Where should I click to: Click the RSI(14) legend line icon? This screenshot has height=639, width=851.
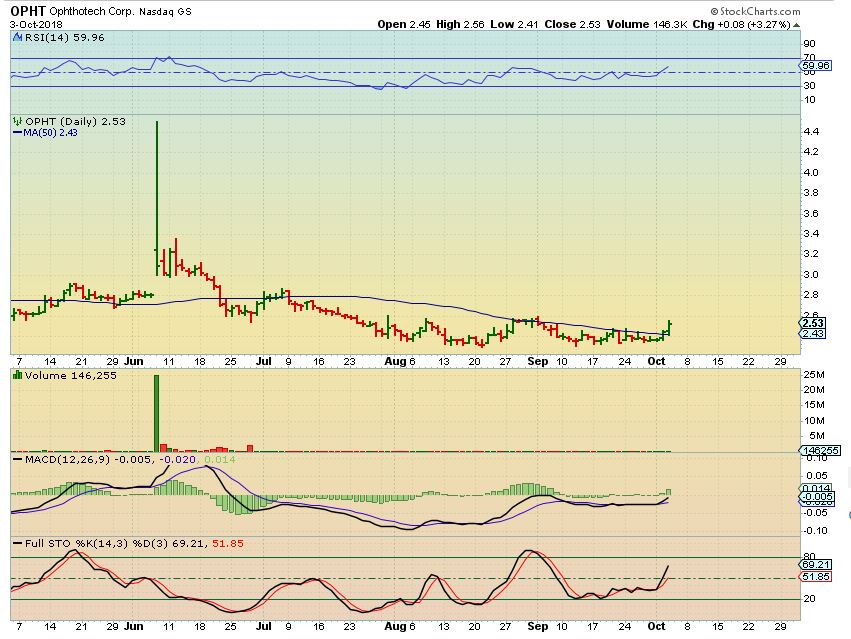pos(15,36)
